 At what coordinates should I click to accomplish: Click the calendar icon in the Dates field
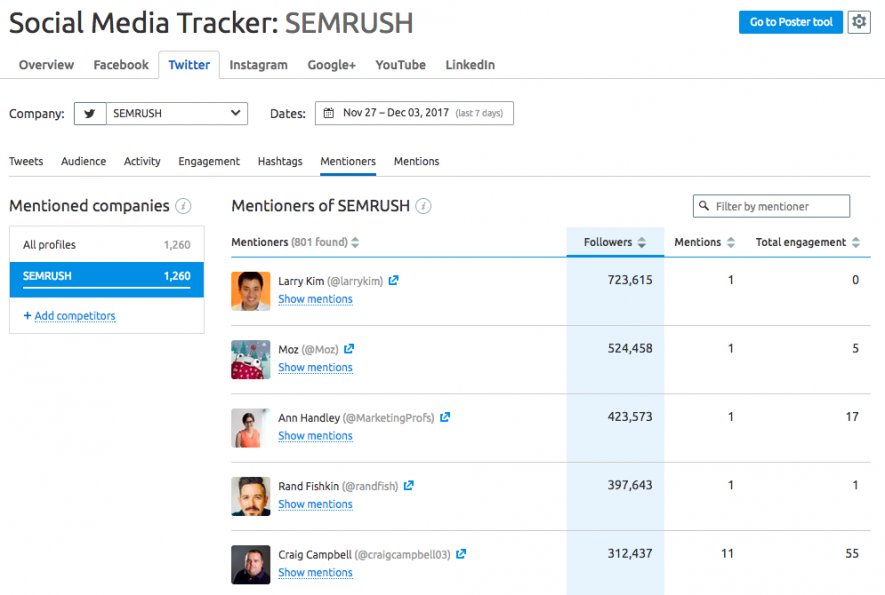pyautogui.click(x=328, y=113)
